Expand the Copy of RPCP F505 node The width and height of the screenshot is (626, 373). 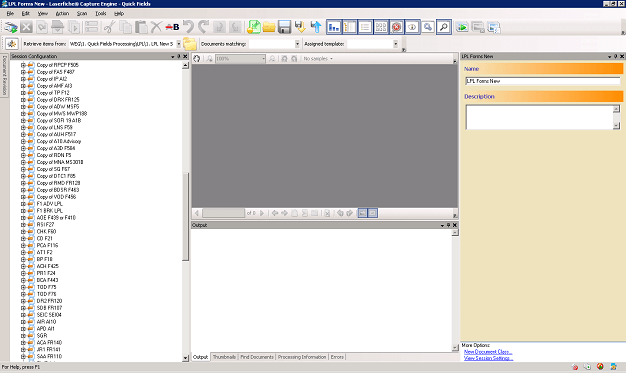[x=23, y=65]
